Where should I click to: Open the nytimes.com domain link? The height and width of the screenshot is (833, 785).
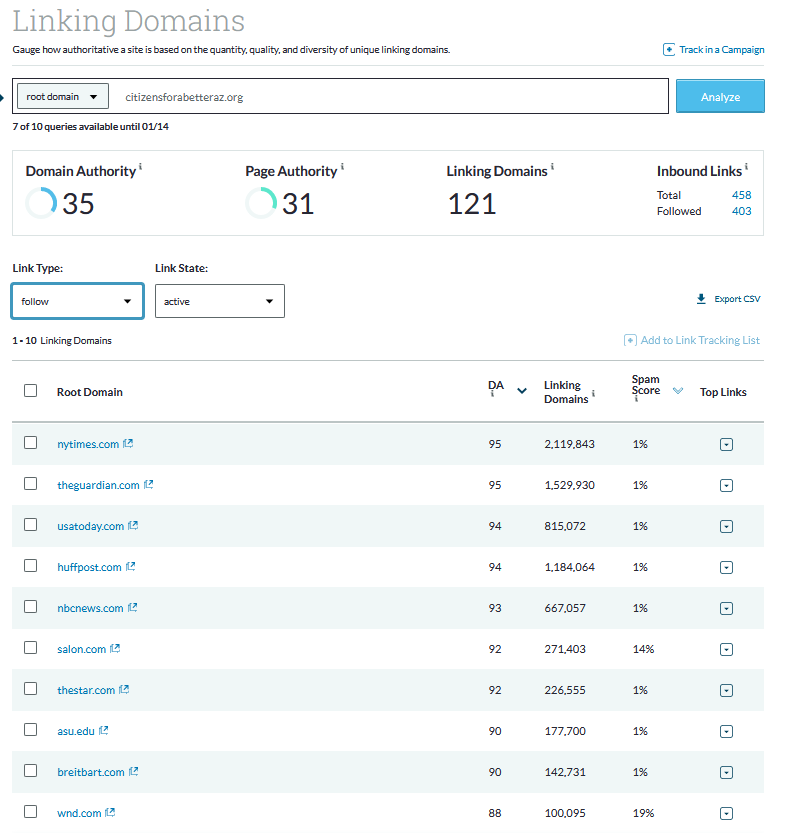pyautogui.click(x=88, y=444)
